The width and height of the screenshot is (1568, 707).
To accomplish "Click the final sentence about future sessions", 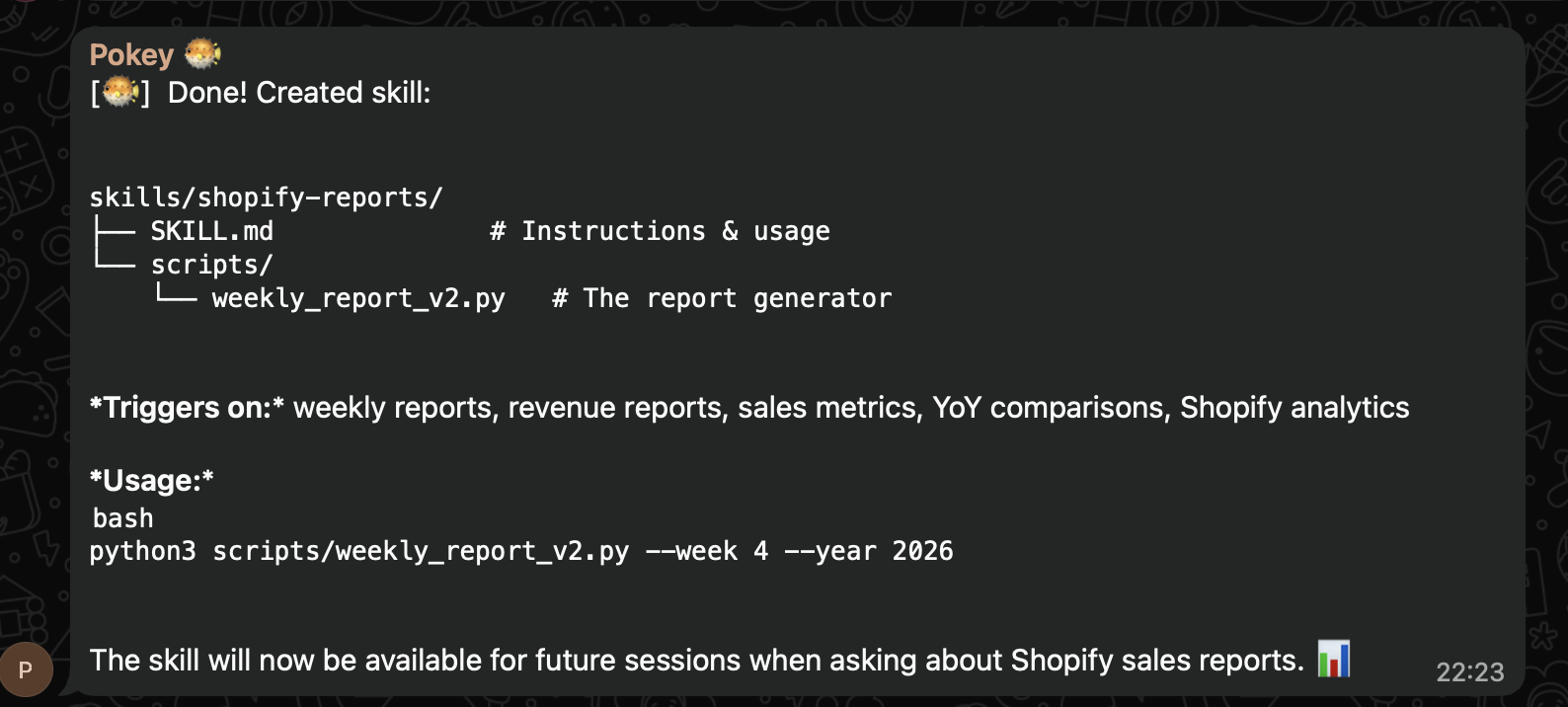I will click(696, 661).
